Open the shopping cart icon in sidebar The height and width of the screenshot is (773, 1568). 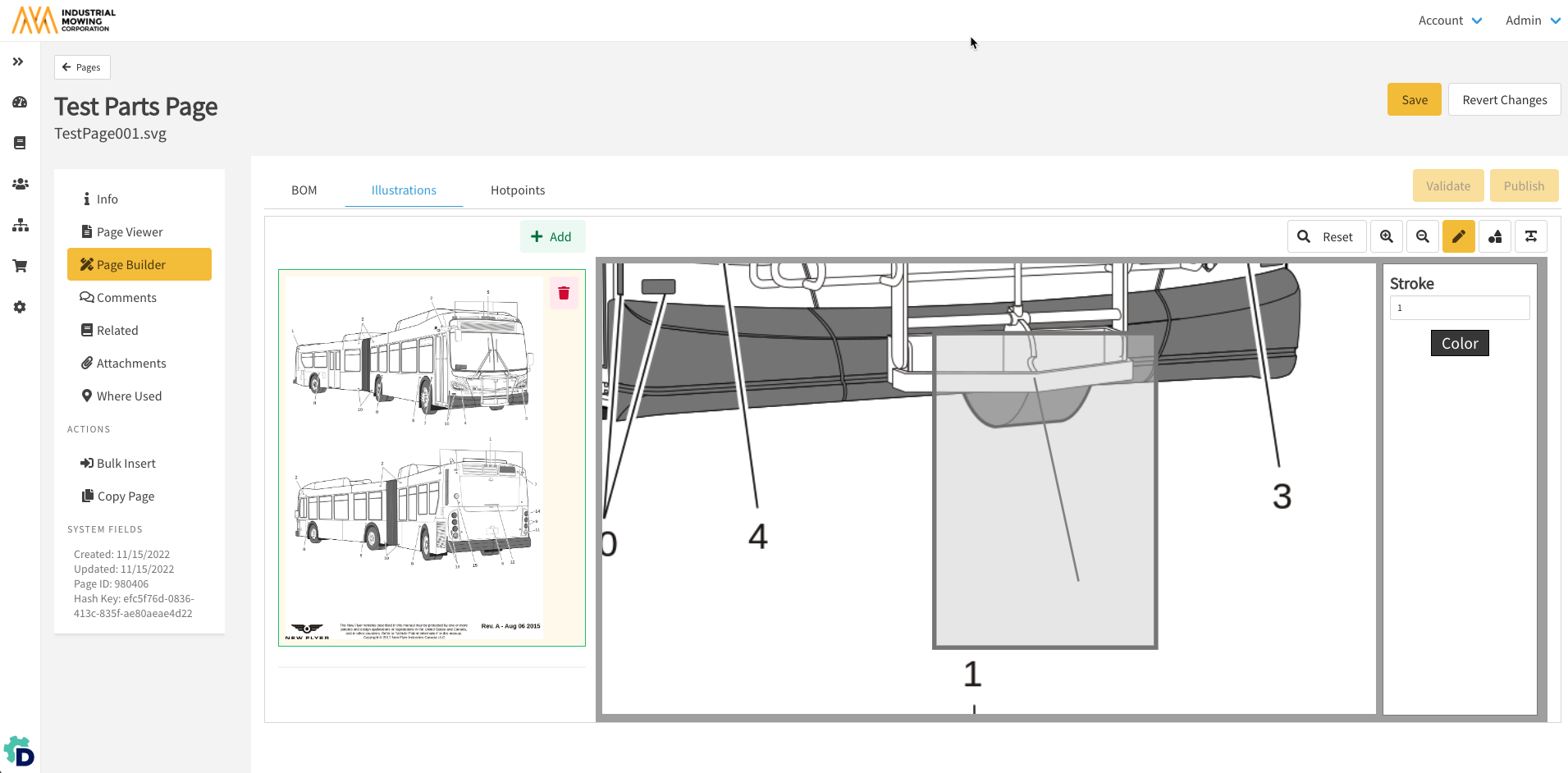click(20, 266)
